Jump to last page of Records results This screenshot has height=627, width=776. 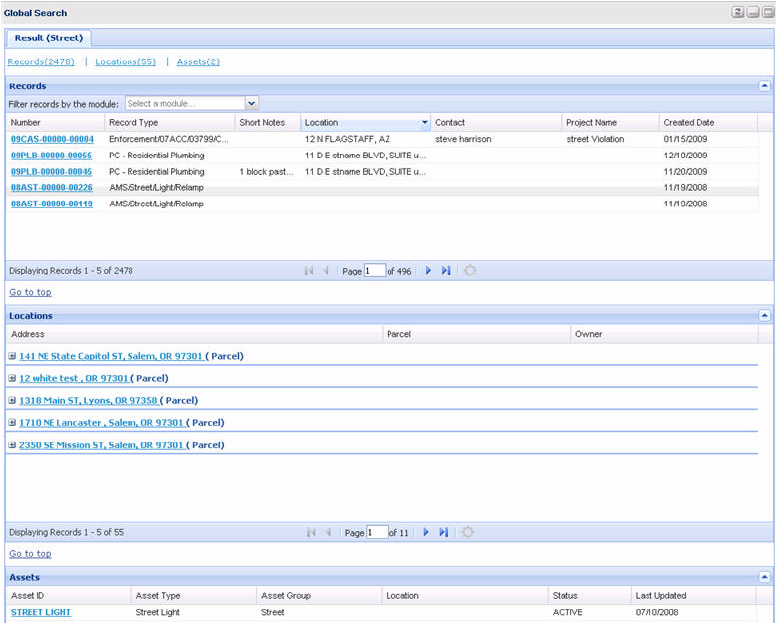(x=445, y=271)
